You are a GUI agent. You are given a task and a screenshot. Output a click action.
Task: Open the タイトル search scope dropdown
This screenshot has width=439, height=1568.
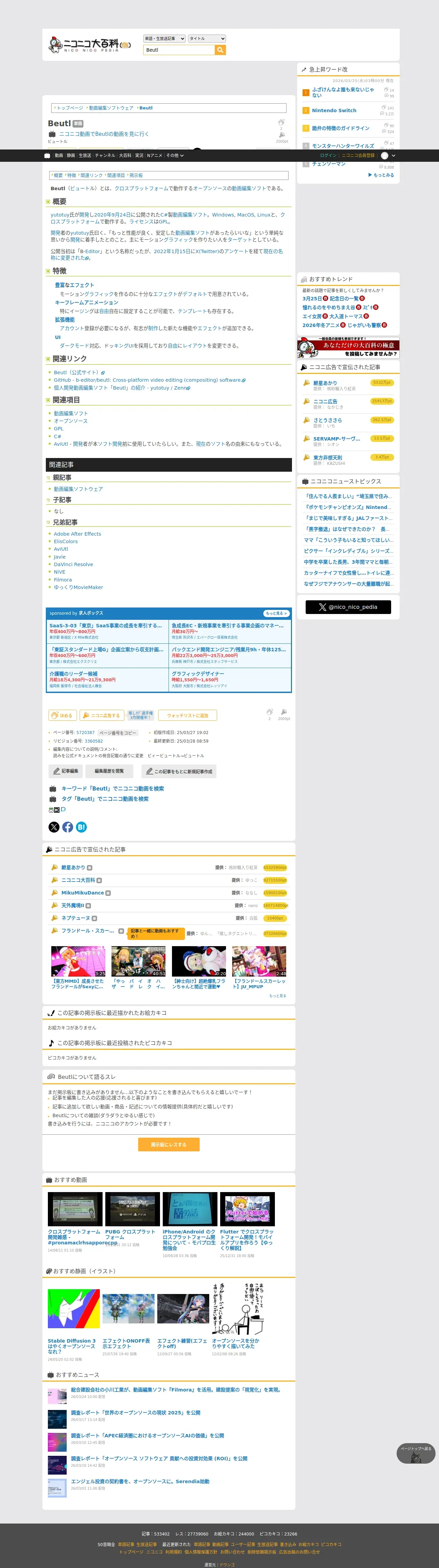[207, 38]
